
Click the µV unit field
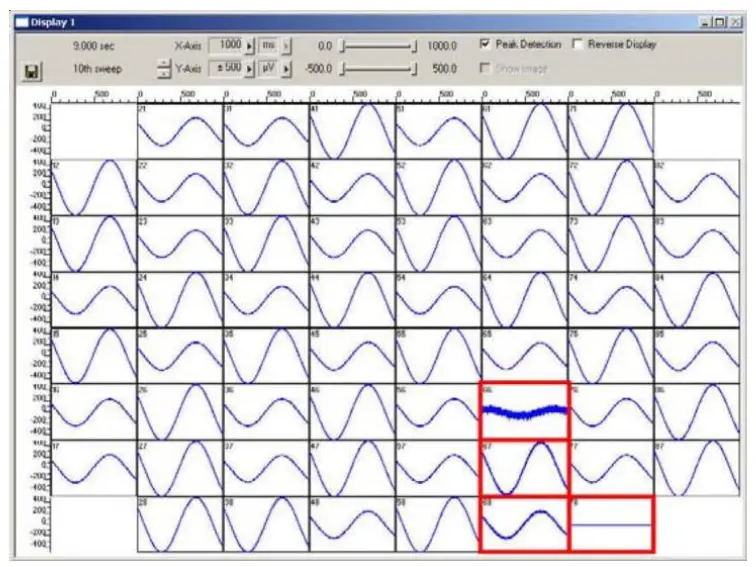coord(269,68)
